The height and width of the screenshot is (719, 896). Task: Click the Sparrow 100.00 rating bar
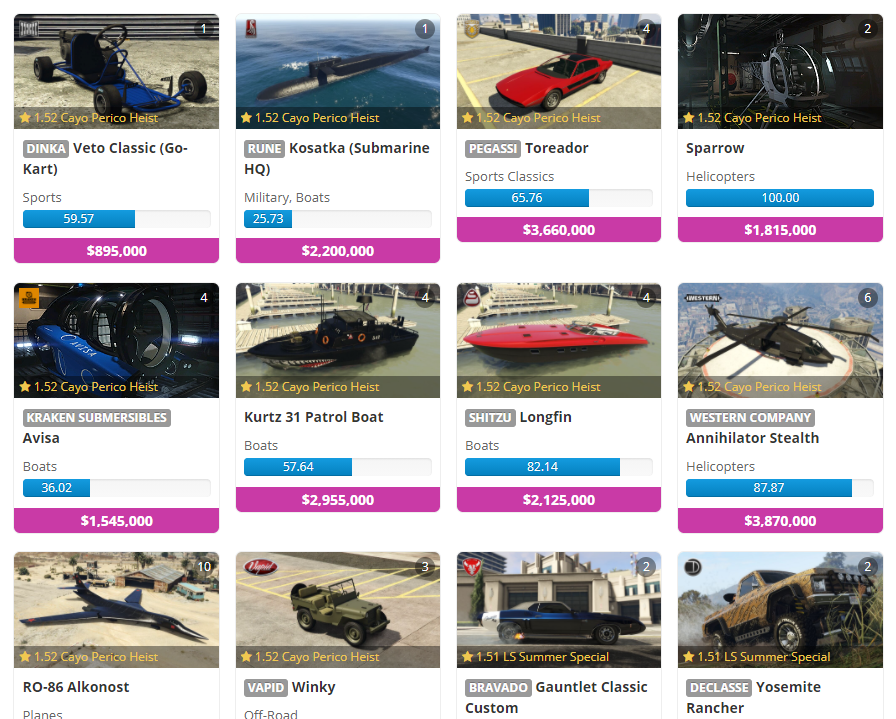[780, 198]
